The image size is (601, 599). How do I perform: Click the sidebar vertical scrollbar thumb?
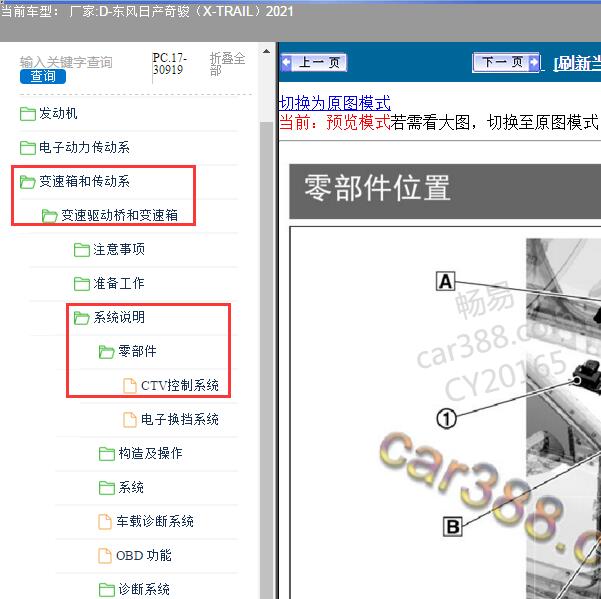(x=266, y=359)
